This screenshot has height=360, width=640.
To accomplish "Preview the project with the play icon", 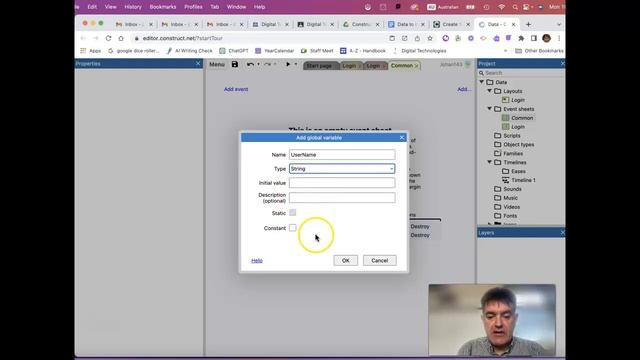I will 288,64.
